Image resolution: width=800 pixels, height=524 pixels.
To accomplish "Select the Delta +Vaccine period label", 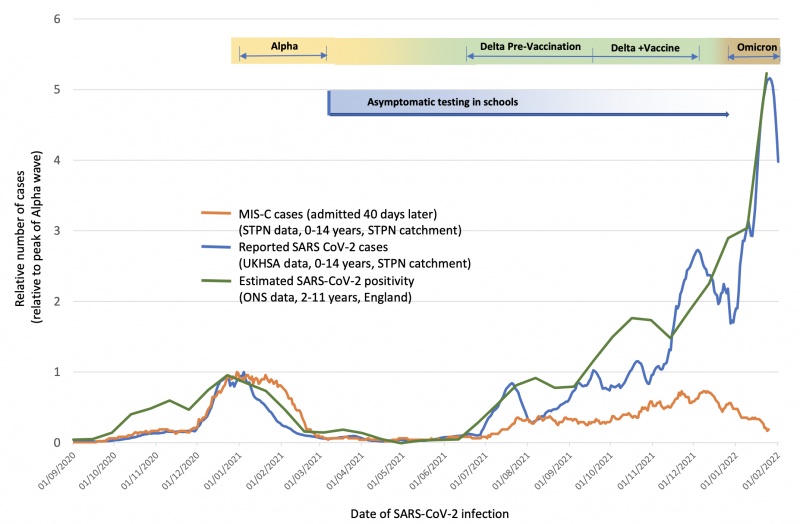I will [x=645, y=46].
